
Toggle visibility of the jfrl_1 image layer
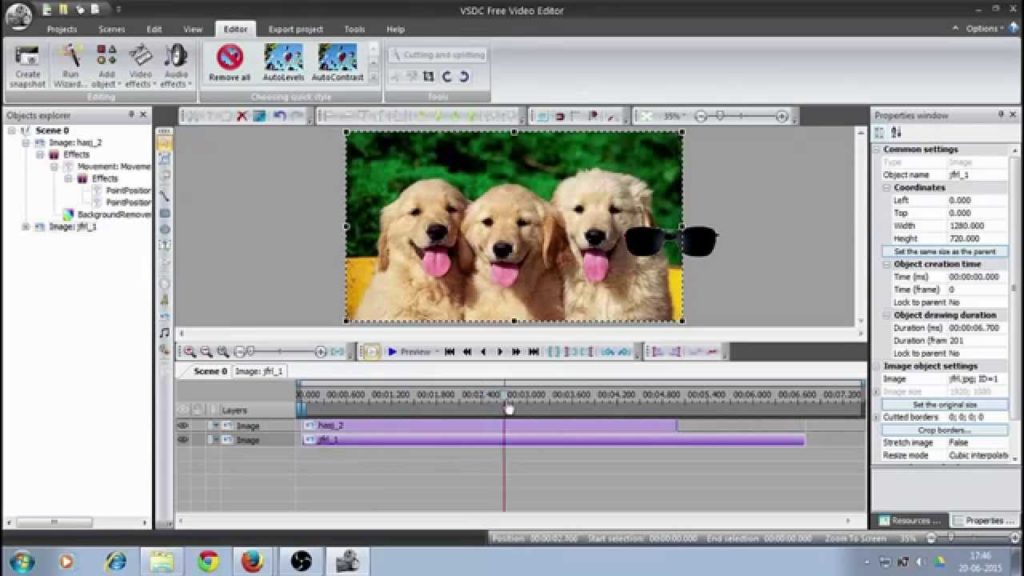pyautogui.click(x=183, y=439)
